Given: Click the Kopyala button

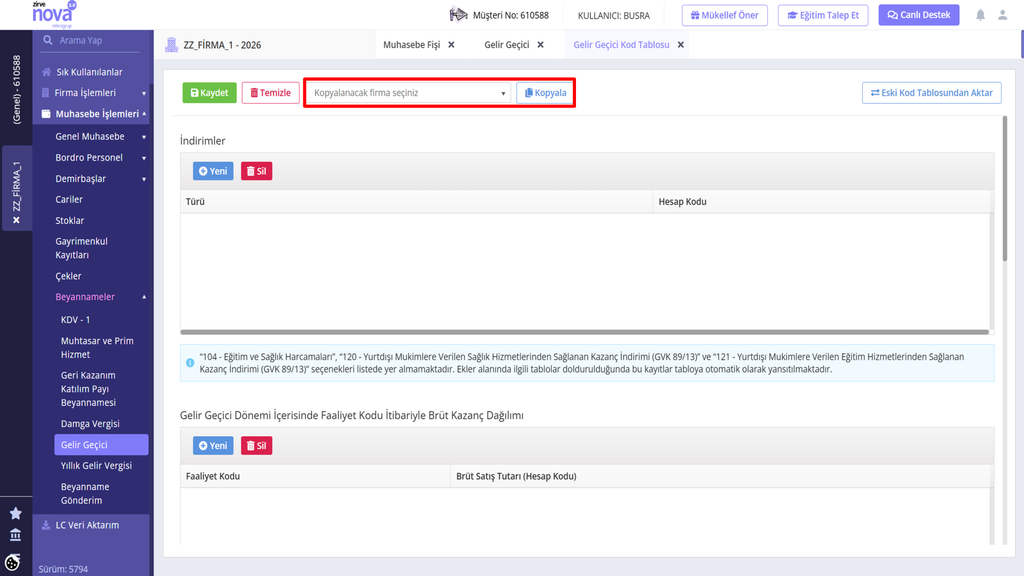Looking at the screenshot, I should pyautogui.click(x=545, y=93).
